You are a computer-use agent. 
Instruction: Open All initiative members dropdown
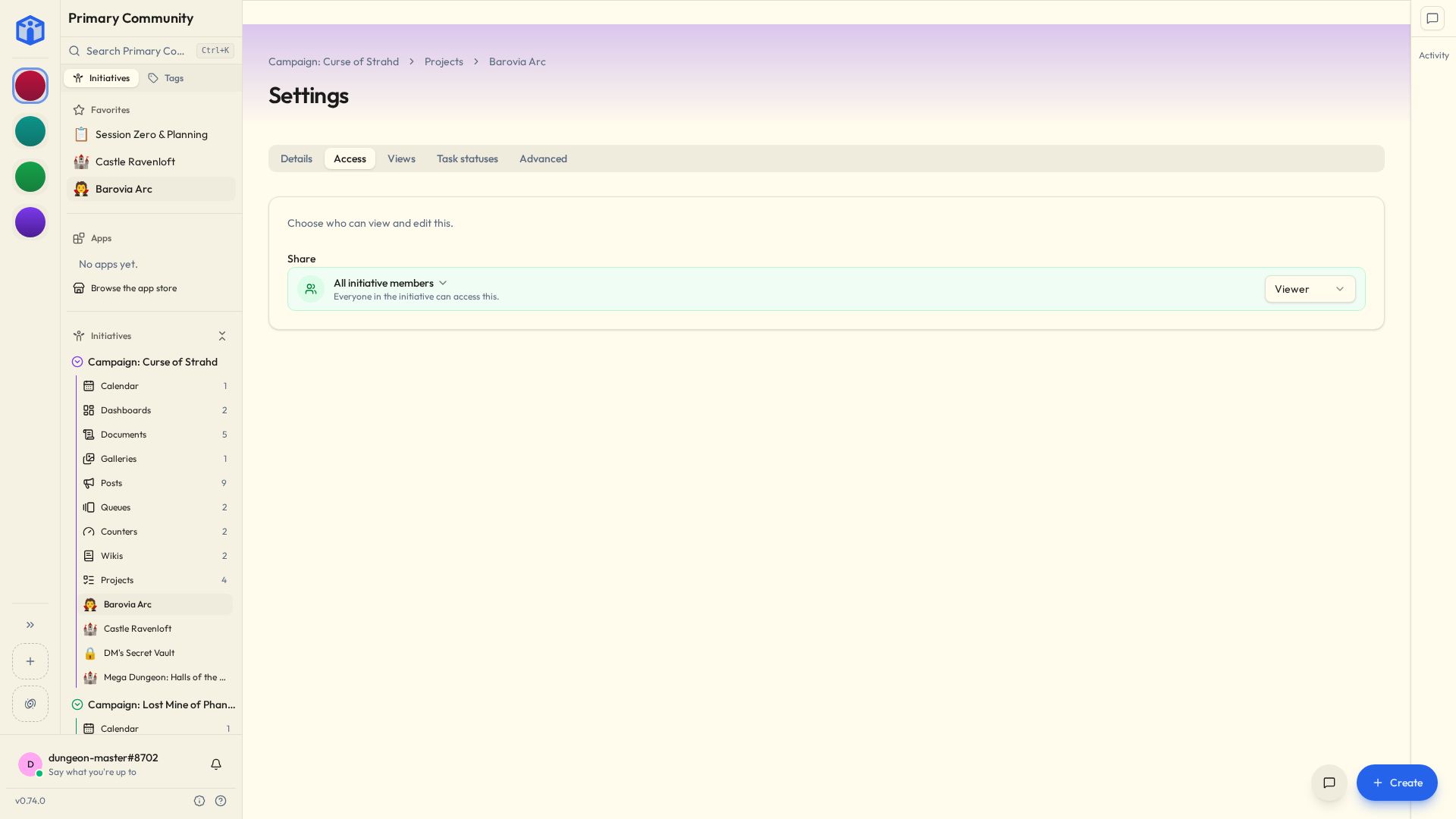(391, 283)
